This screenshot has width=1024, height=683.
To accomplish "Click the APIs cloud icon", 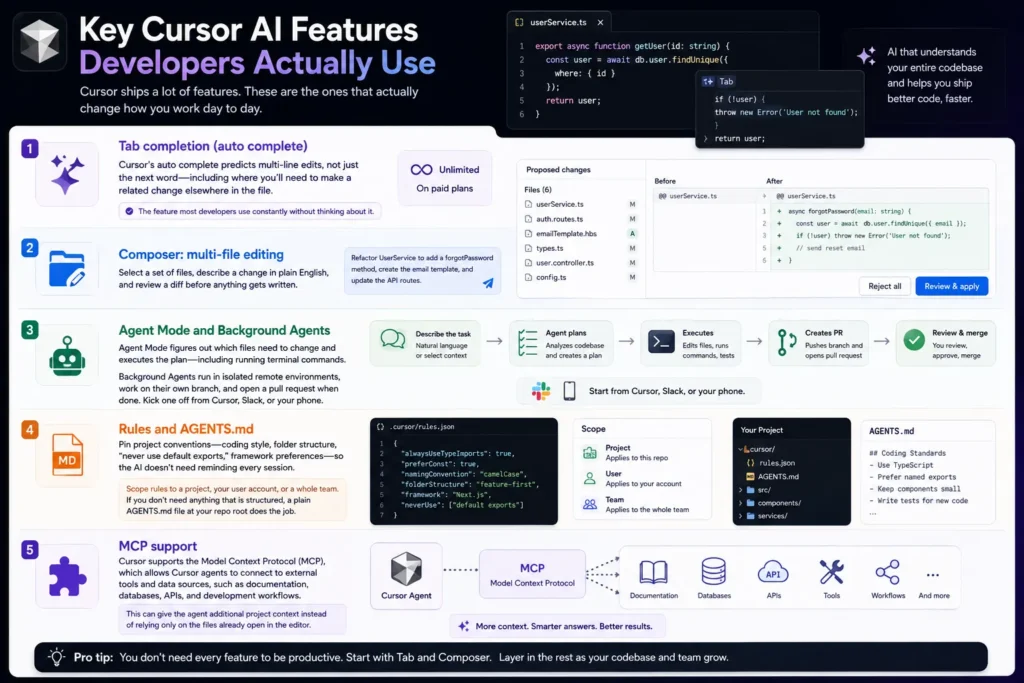I will 773,573.
